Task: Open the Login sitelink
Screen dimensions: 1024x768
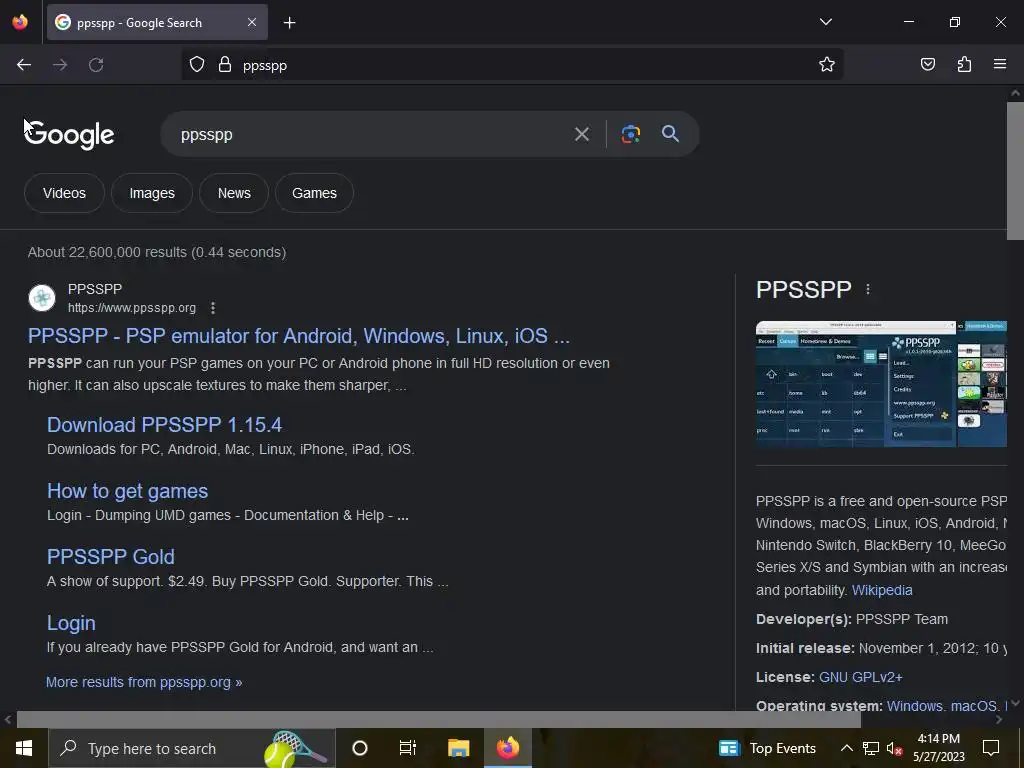Action: pyautogui.click(x=71, y=623)
